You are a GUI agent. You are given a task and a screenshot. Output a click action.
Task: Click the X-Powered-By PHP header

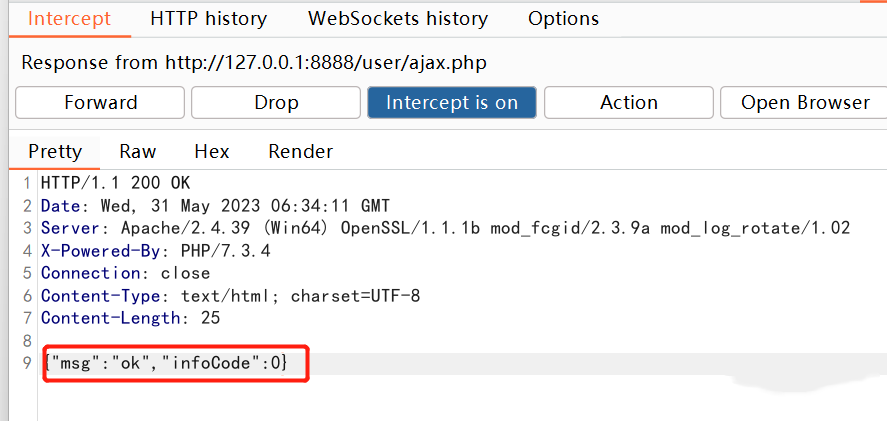pos(156,251)
